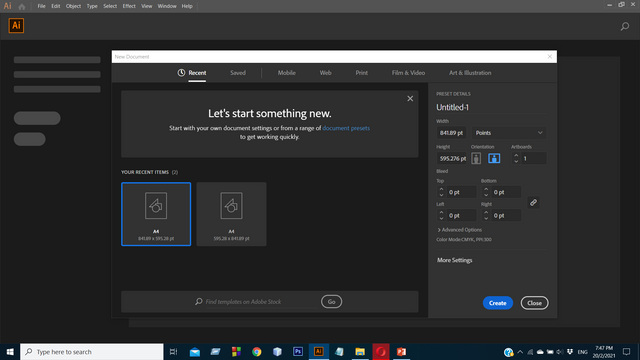
Task: Open the View menu
Action: [x=147, y=6]
